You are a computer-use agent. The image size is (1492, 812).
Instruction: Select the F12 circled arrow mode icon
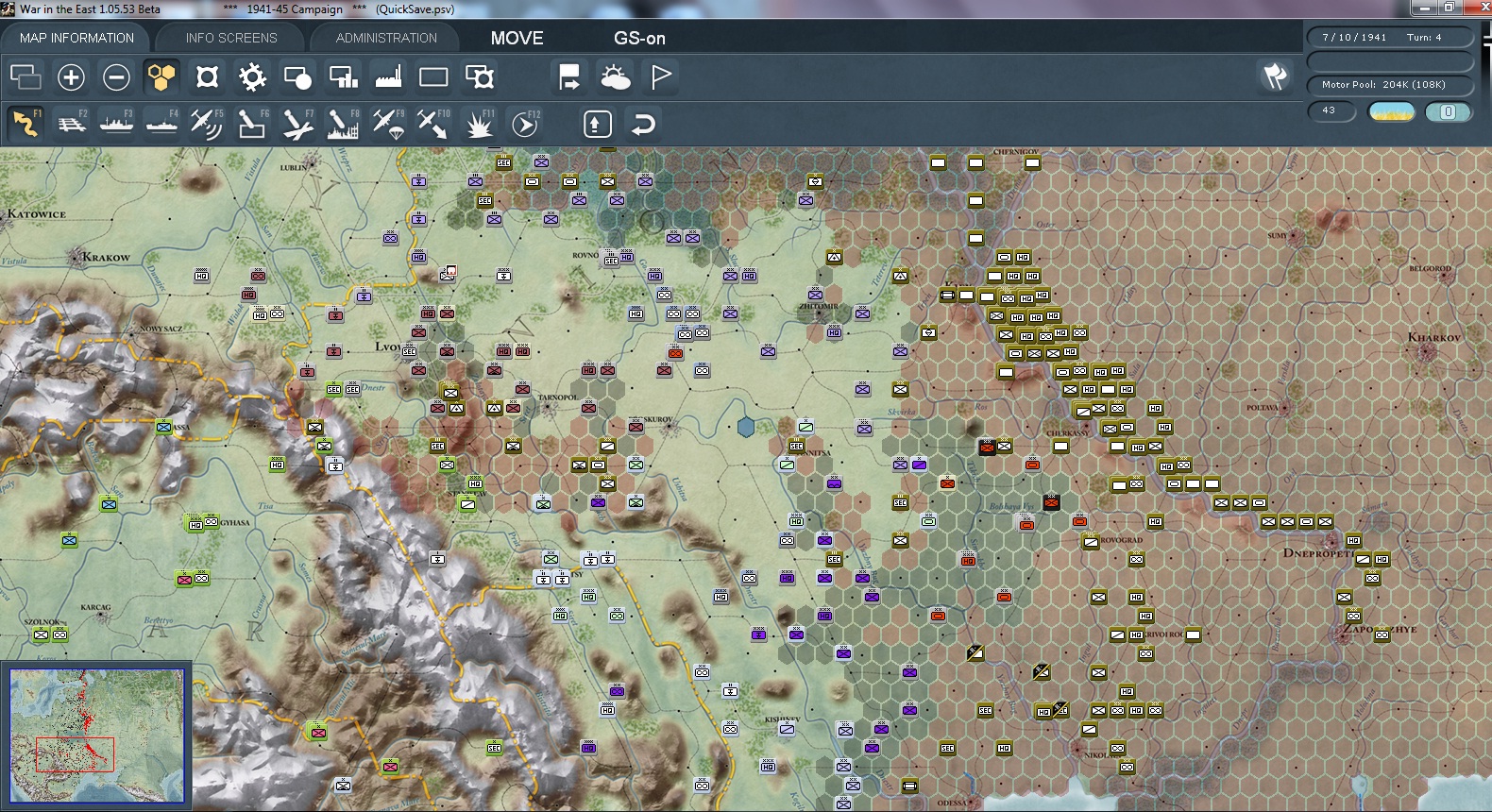pos(524,124)
